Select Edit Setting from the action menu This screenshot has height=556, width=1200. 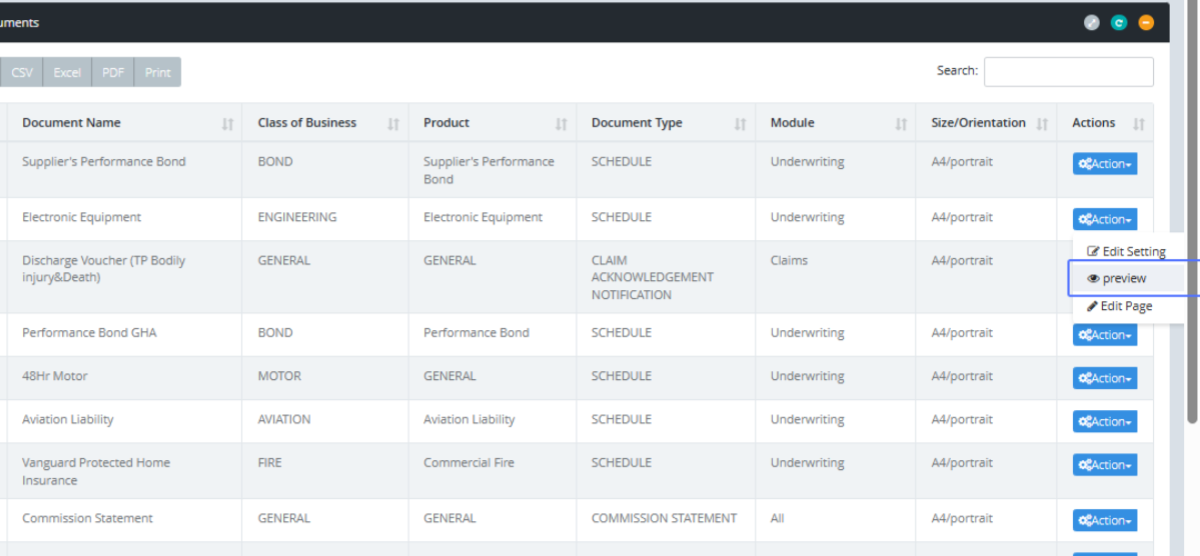coord(1126,252)
